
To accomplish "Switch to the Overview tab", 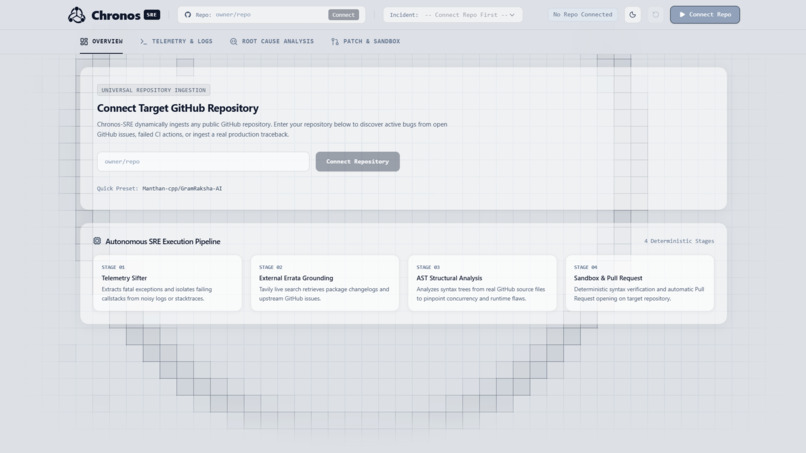I will coord(101,41).
